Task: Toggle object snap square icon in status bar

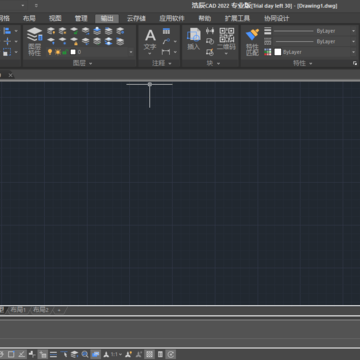Action: pyautogui.click(x=11, y=354)
